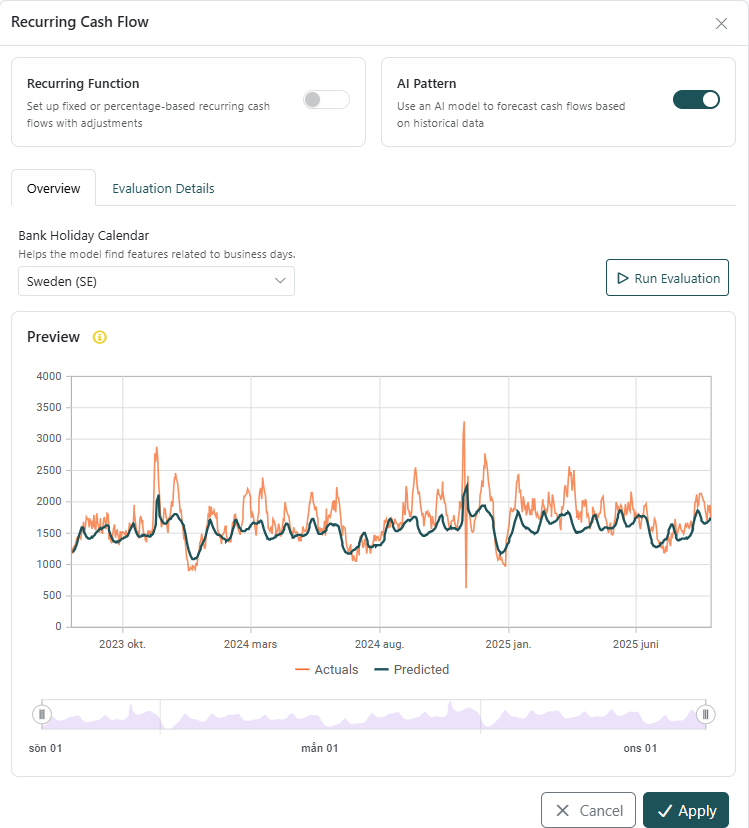Click the checkmark icon on Apply
This screenshot has width=749, height=828.
coord(664,811)
